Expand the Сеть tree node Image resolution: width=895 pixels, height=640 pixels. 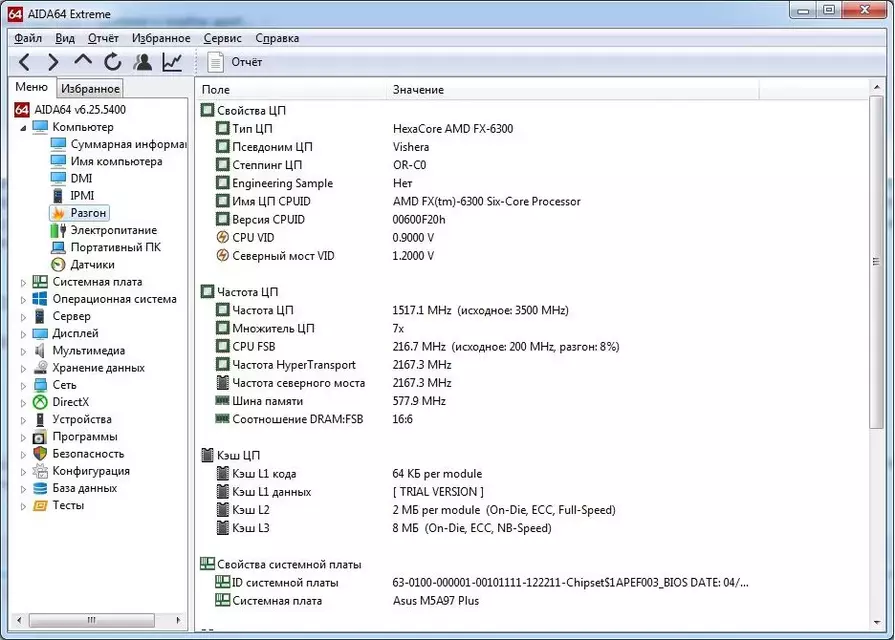point(23,385)
